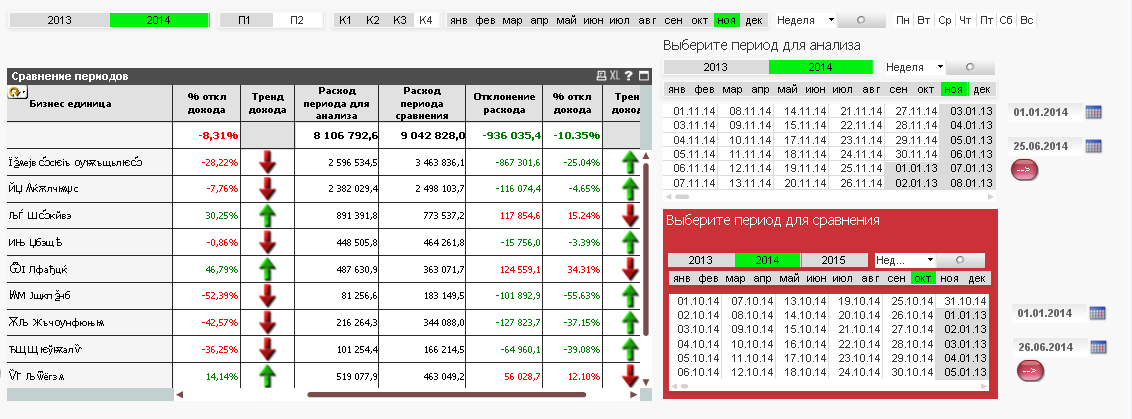The image size is (1132, 419).
Task: Open calendar icon beside analysis start date 01.01.2014
Action: pyautogui.click(x=1093, y=112)
